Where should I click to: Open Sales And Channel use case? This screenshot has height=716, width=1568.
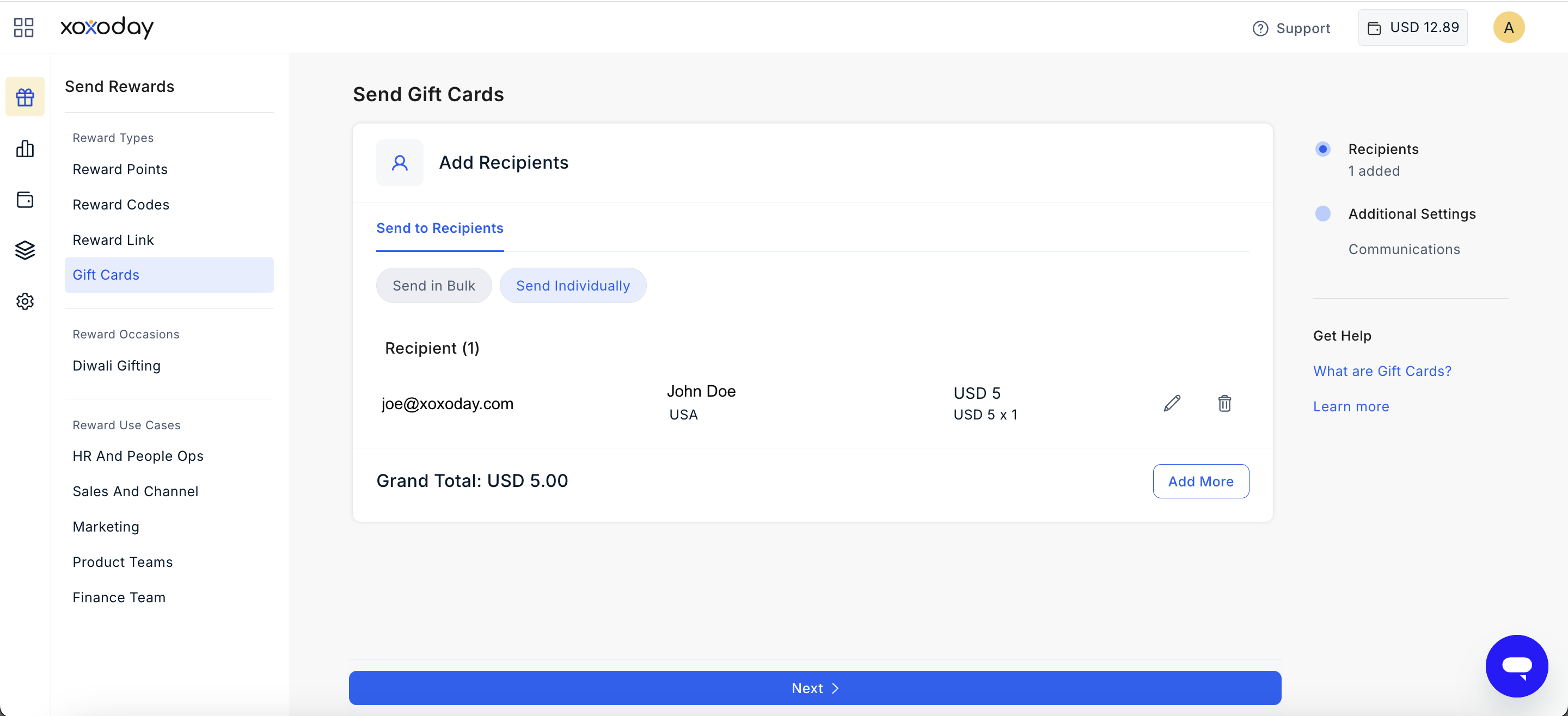pyautogui.click(x=135, y=491)
